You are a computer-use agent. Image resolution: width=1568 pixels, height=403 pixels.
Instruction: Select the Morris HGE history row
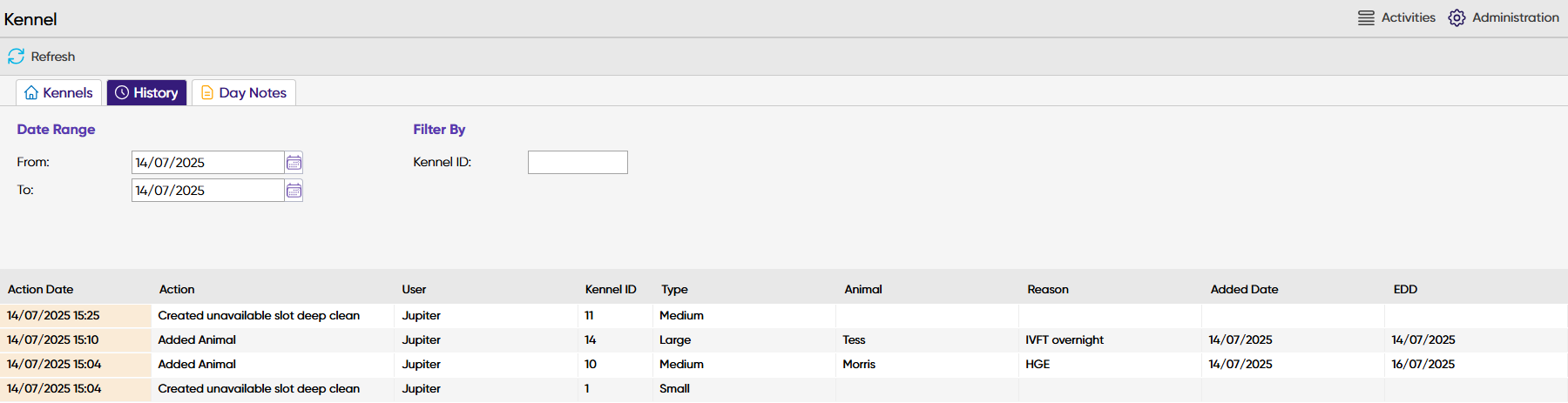click(x=858, y=365)
